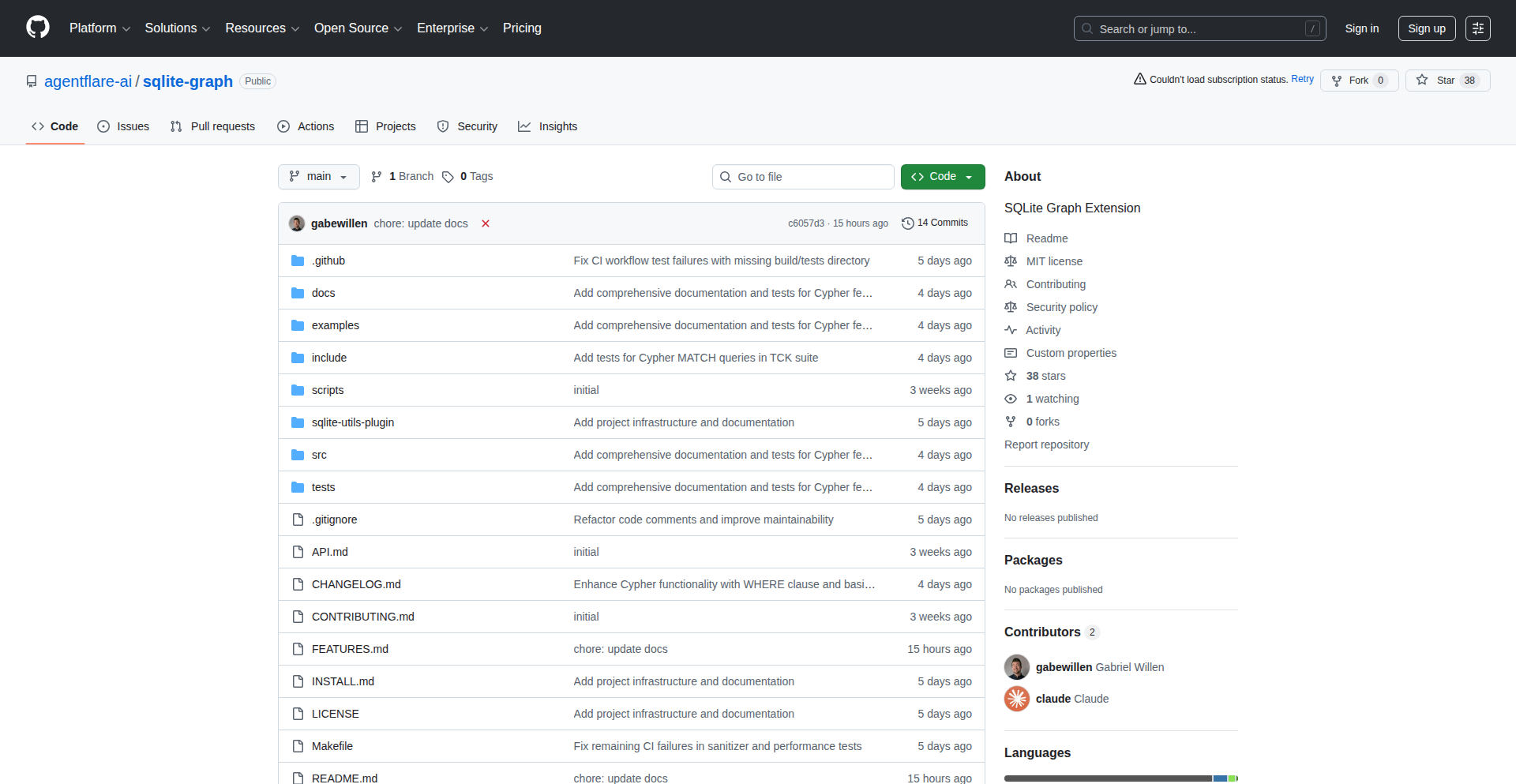Click the languages breakdown bar
This screenshot has height=784, width=1516.
(1121, 778)
